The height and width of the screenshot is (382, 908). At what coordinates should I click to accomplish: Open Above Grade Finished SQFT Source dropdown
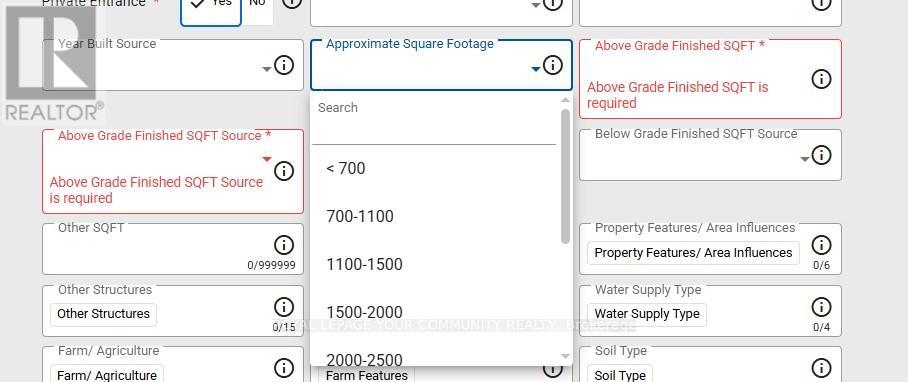tap(266, 159)
